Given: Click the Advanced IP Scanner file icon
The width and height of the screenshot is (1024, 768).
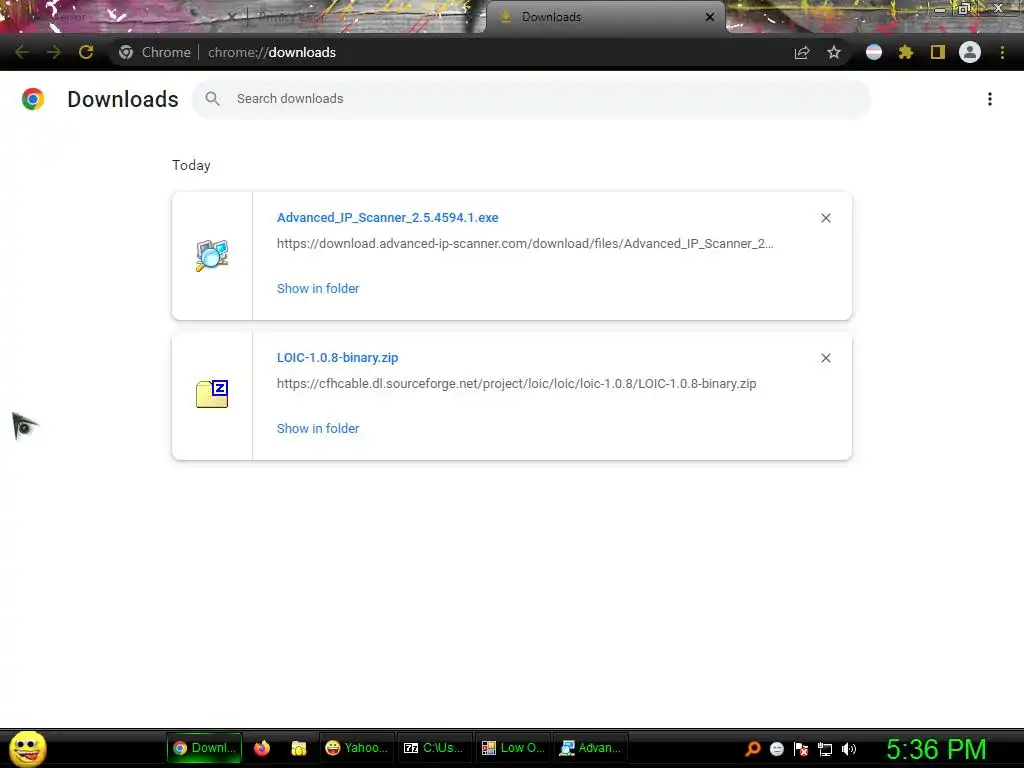Looking at the screenshot, I should pyautogui.click(x=212, y=255).
